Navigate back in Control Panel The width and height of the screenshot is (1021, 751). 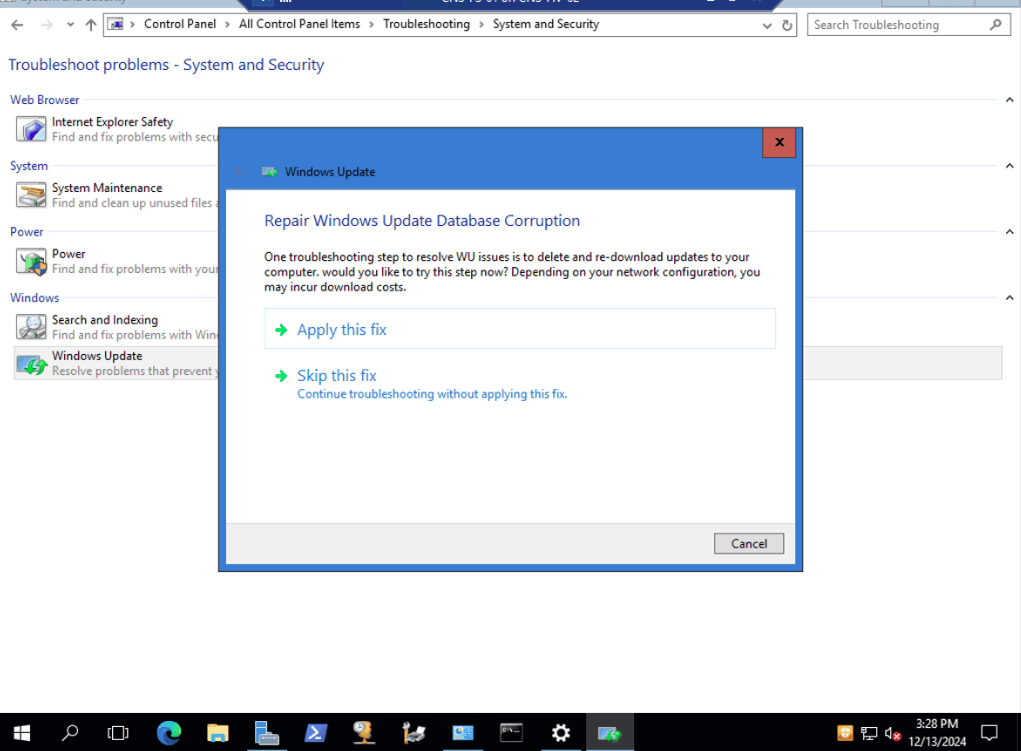click(18, 25)
